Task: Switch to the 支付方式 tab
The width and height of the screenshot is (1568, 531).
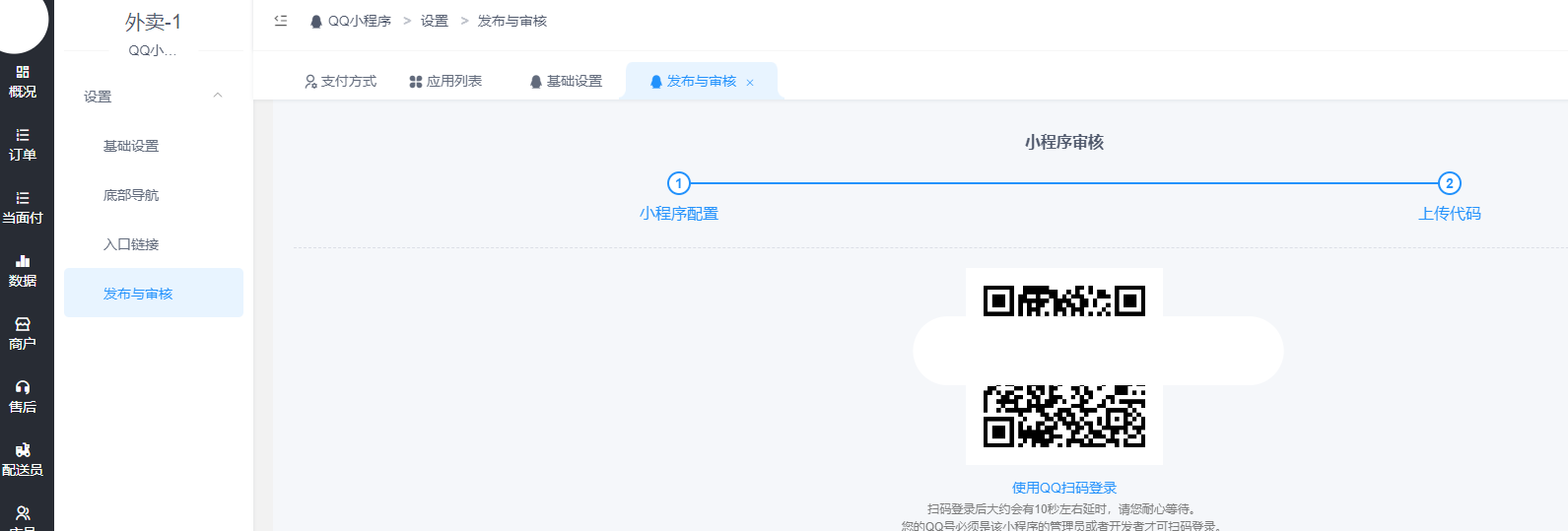Action: pos(341,81)
